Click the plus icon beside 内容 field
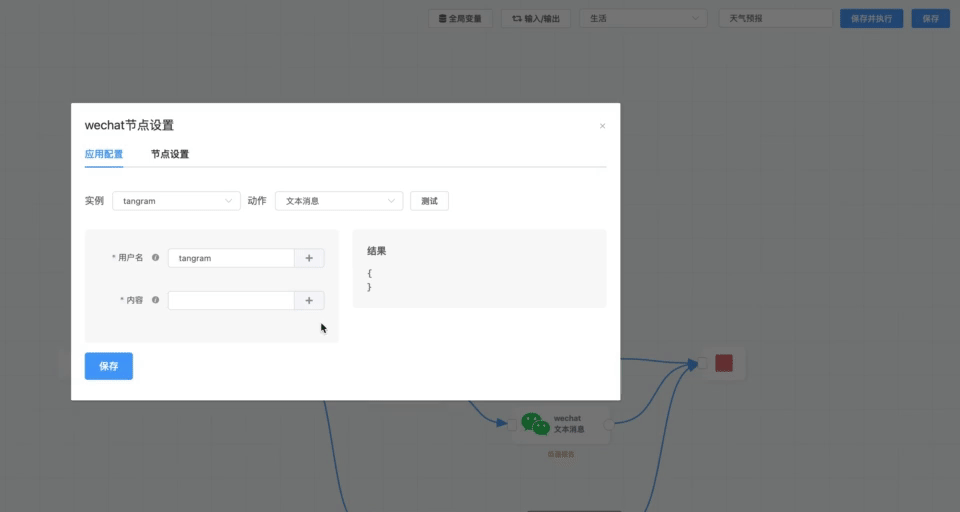The image size is (960, 512). pos(309,301)
